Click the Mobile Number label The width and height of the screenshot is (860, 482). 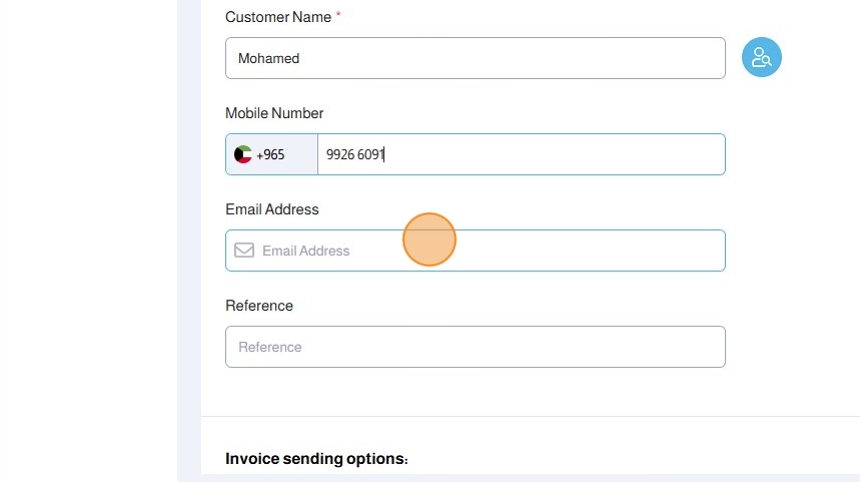pyautogui.click(x=274, y=113)
